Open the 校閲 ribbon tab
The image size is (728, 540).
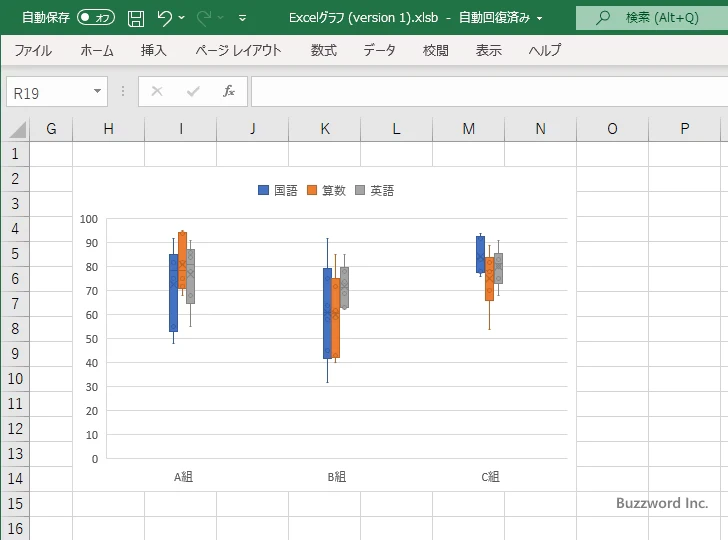(x=436, y=50)
